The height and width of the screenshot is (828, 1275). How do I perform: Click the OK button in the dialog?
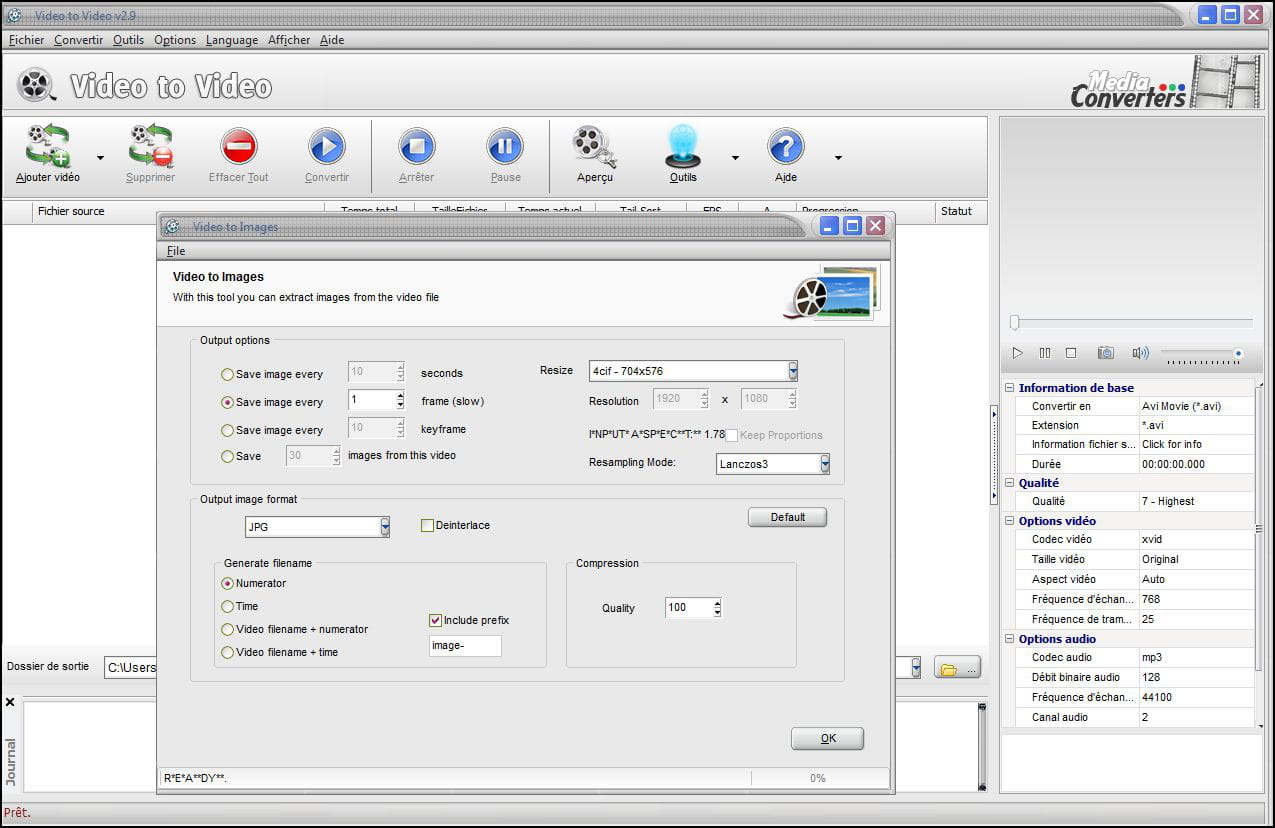tap(828, 738)
